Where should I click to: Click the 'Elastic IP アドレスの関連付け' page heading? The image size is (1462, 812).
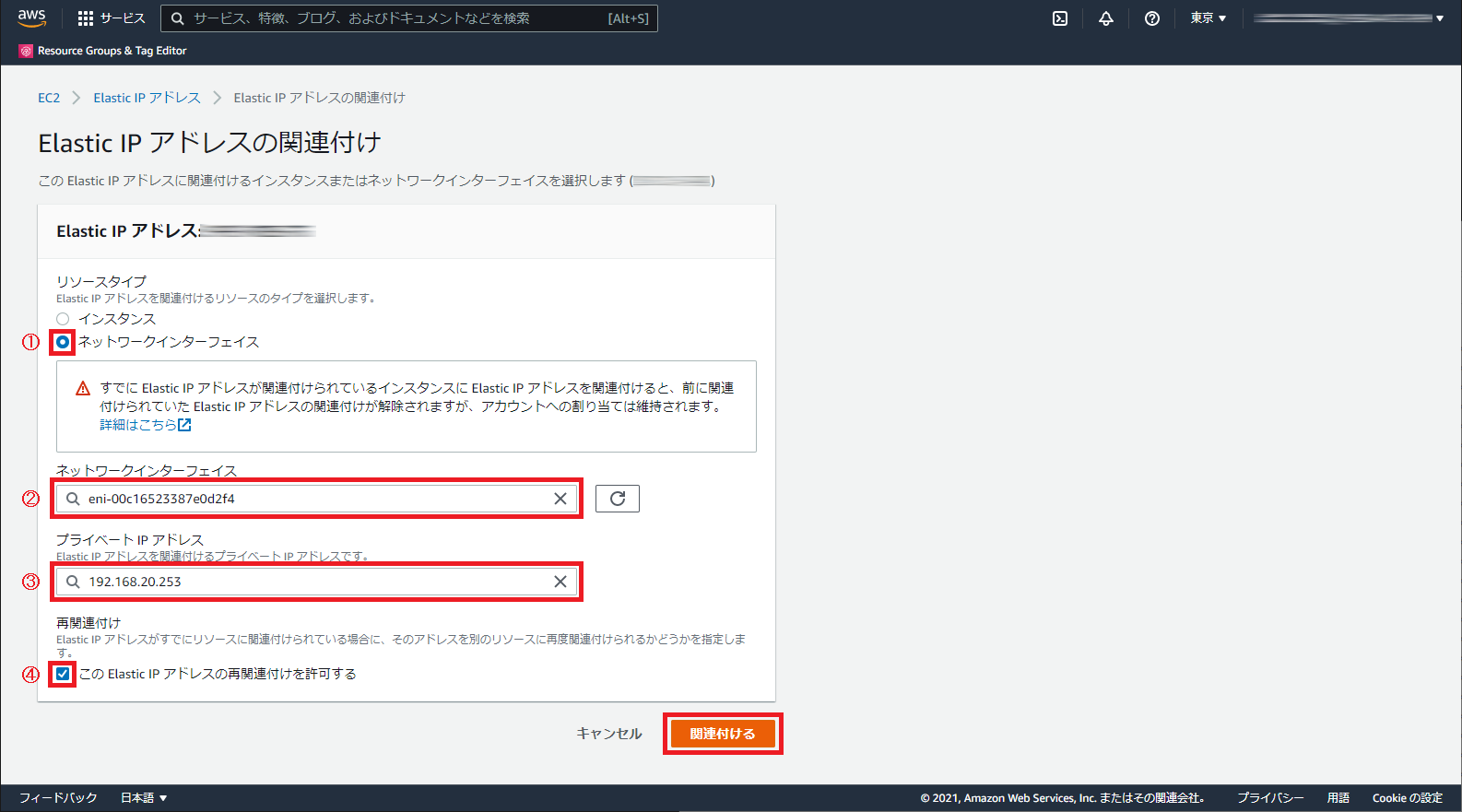click(209, 143)
